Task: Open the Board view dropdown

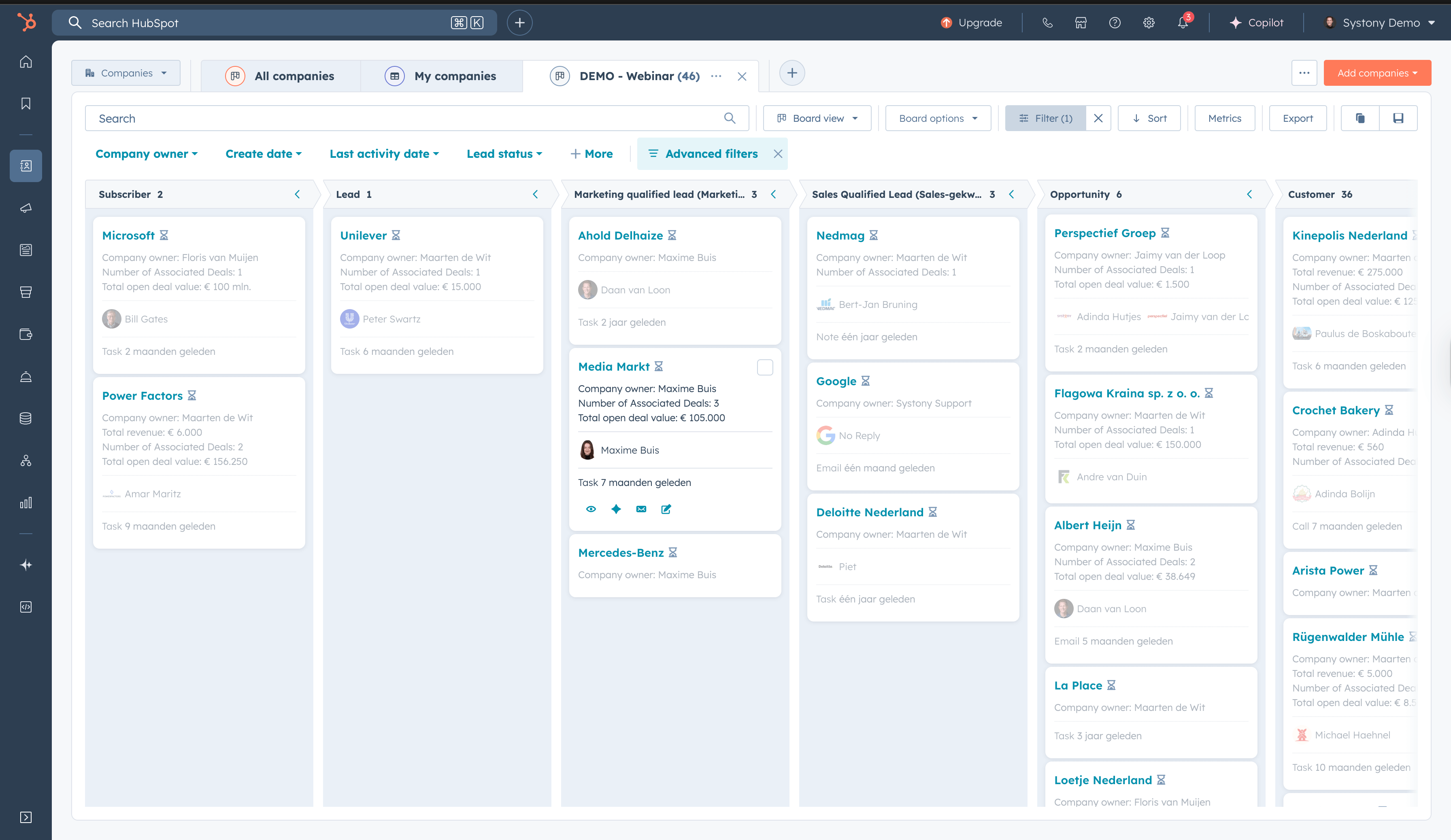Action: point(817,118)
